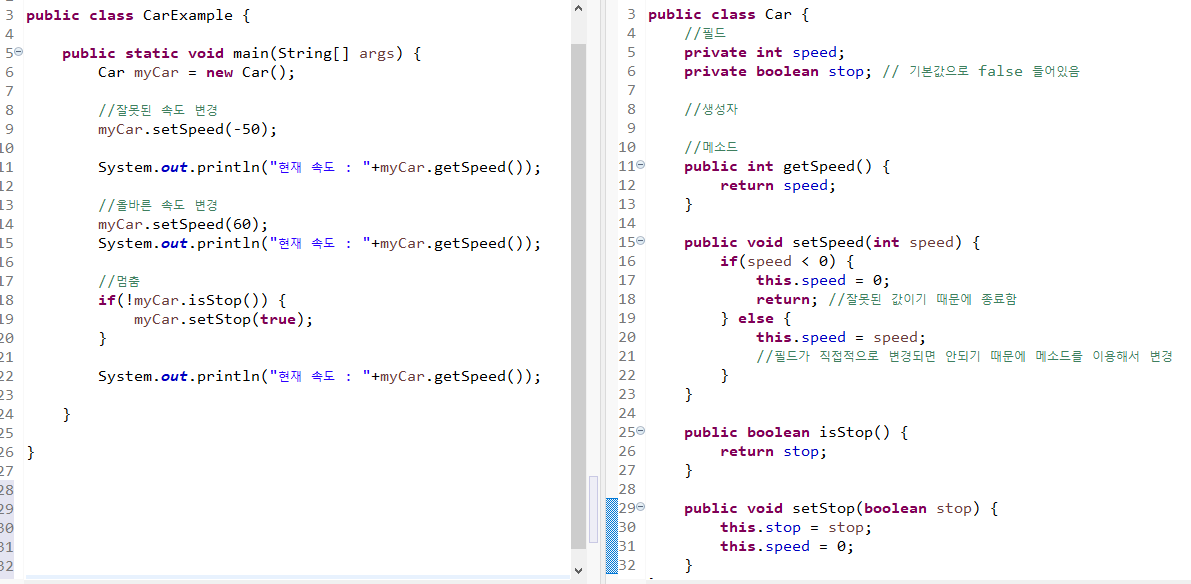1191x584 pixels.
Task: Click the 'return stop;' statement
Action: [x=772, y=451]
